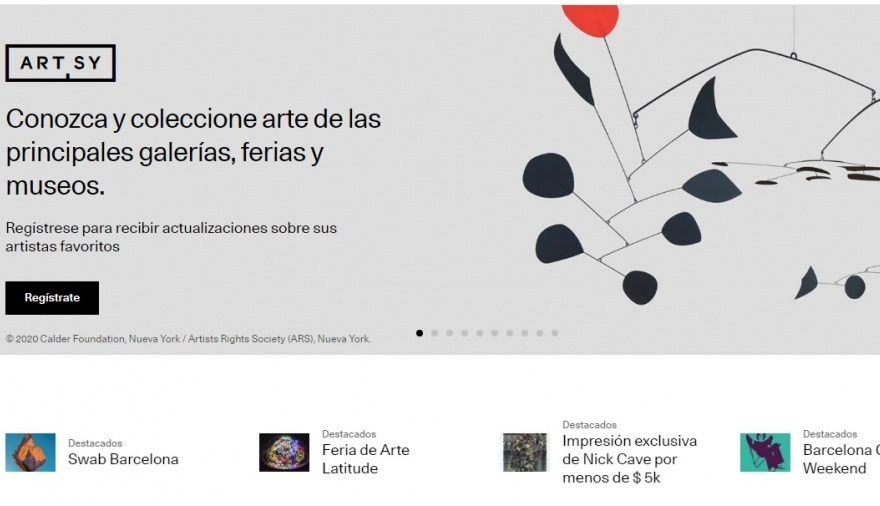
Task: Select the fifth carousel dot
Action: click(480, 333)
